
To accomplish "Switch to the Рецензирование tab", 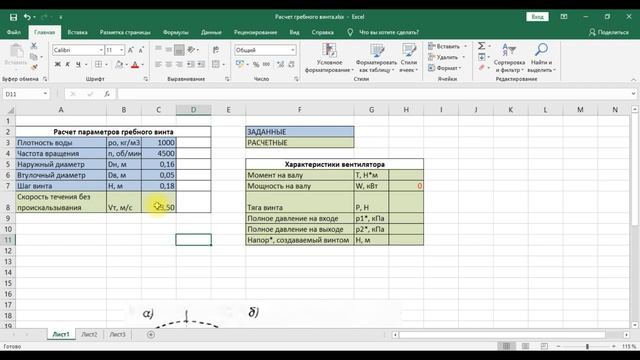I will pos(256,32).
